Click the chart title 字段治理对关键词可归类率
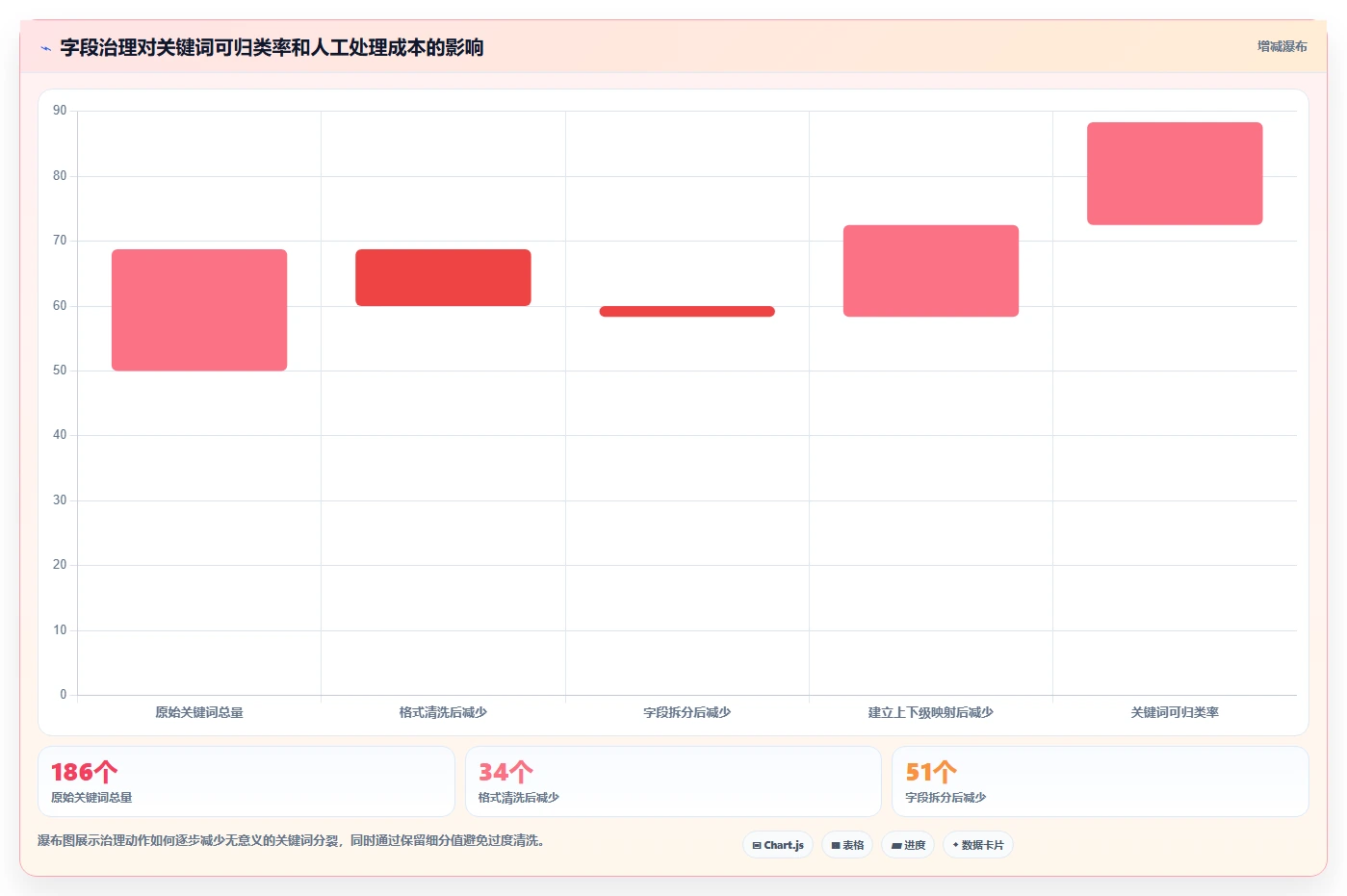 coord(272,47)
